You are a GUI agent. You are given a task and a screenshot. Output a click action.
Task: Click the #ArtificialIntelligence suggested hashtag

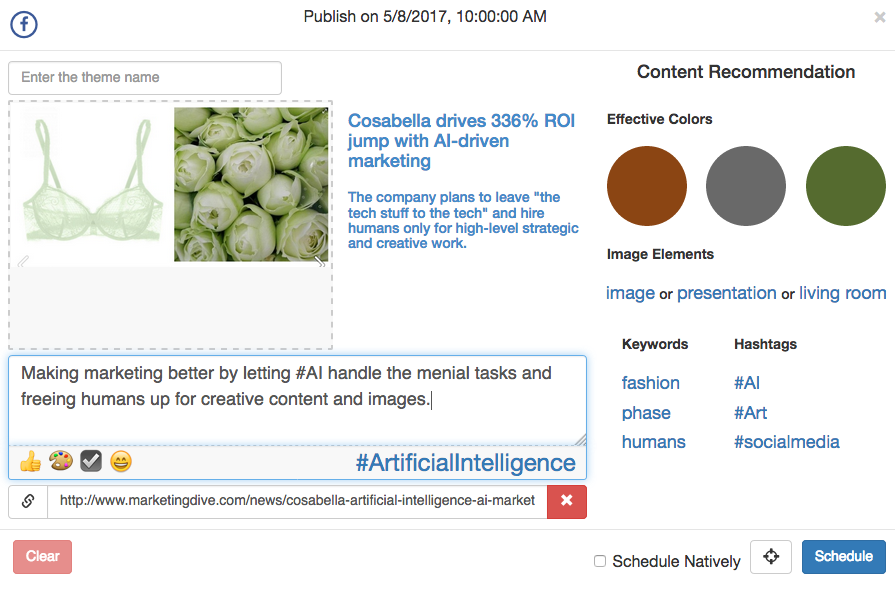[465, 462]
